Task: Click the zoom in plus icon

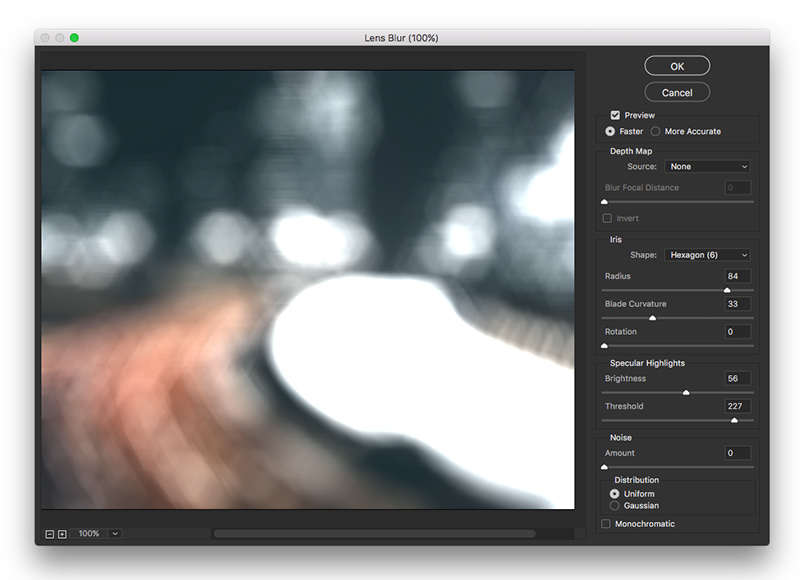Action: 62,534
